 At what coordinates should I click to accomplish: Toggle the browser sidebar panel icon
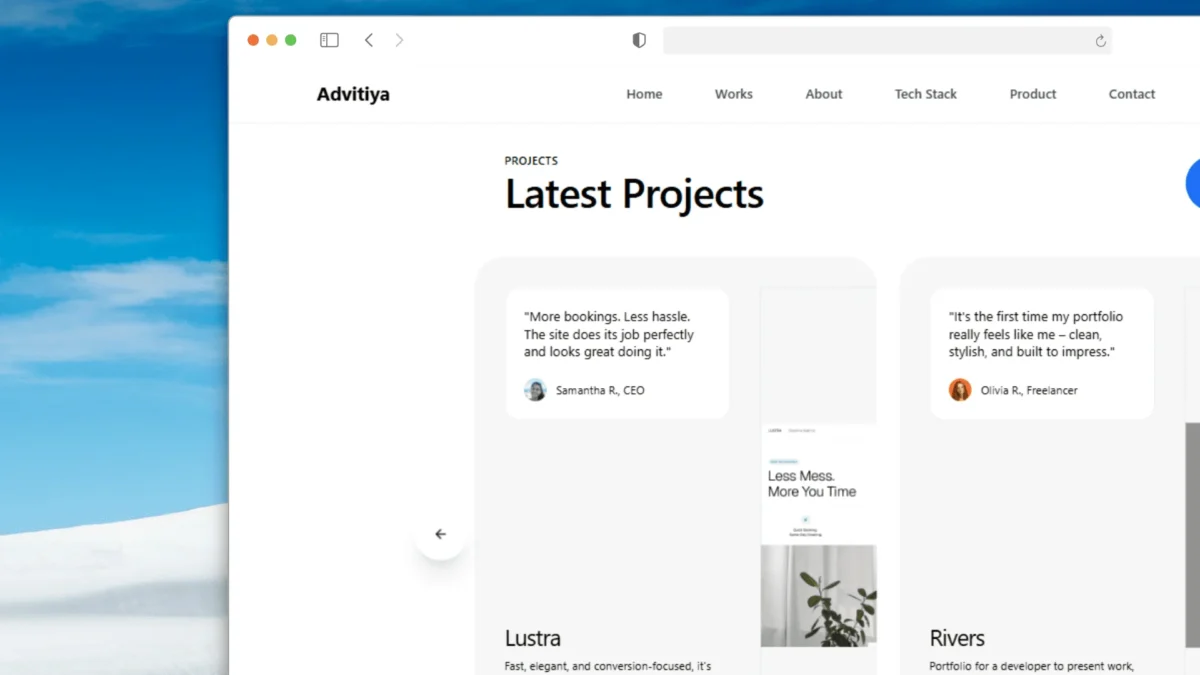click(329, 40)
